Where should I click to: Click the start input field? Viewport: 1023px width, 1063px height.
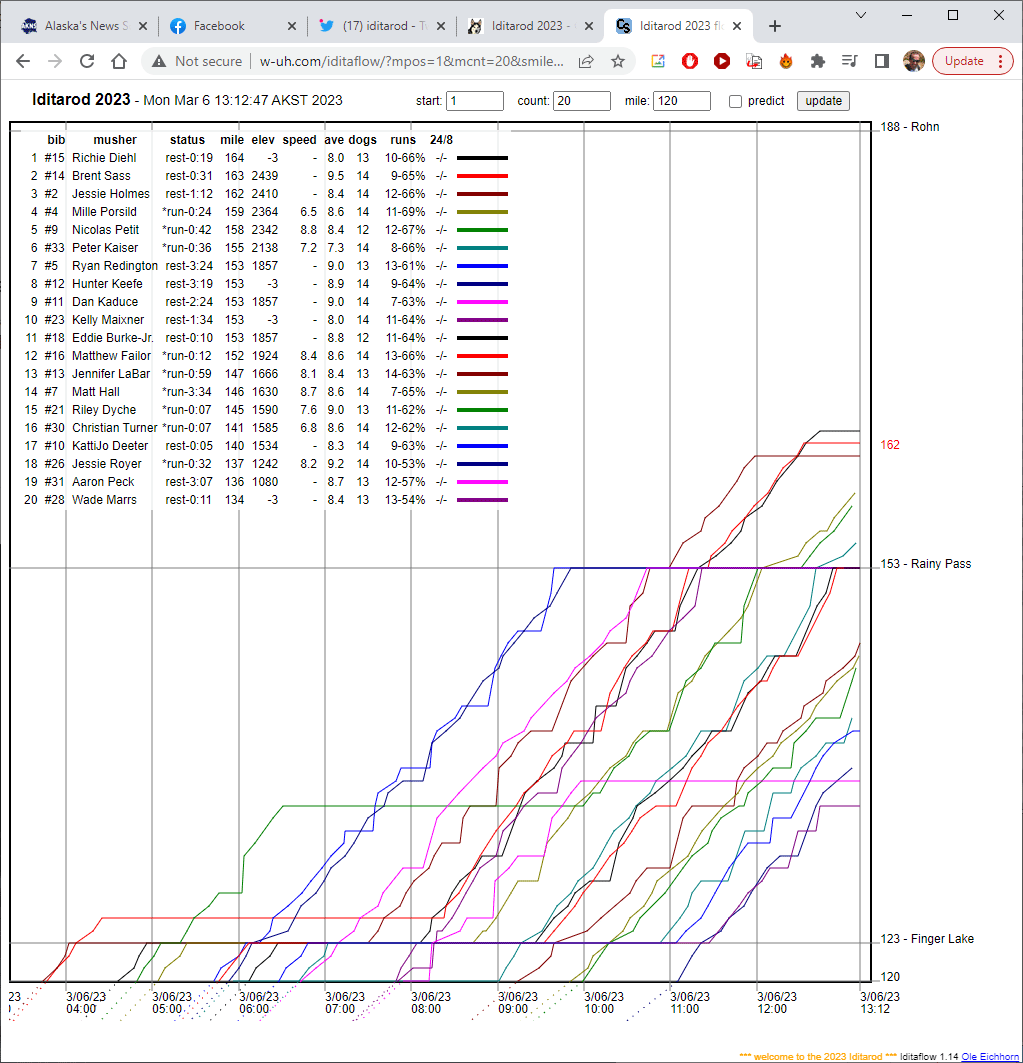click(475, 100)
